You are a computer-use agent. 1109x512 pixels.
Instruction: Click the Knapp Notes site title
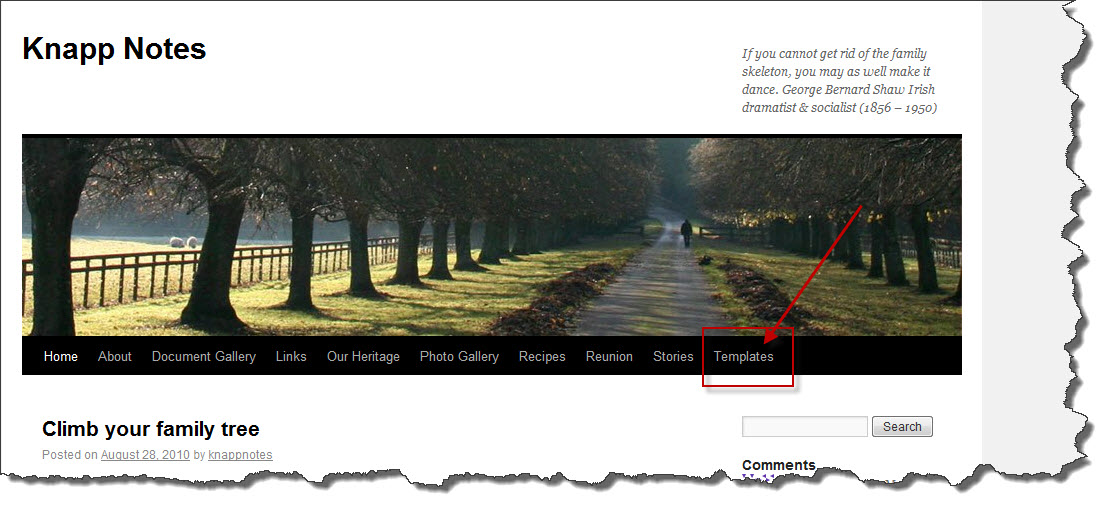[114, 49]
